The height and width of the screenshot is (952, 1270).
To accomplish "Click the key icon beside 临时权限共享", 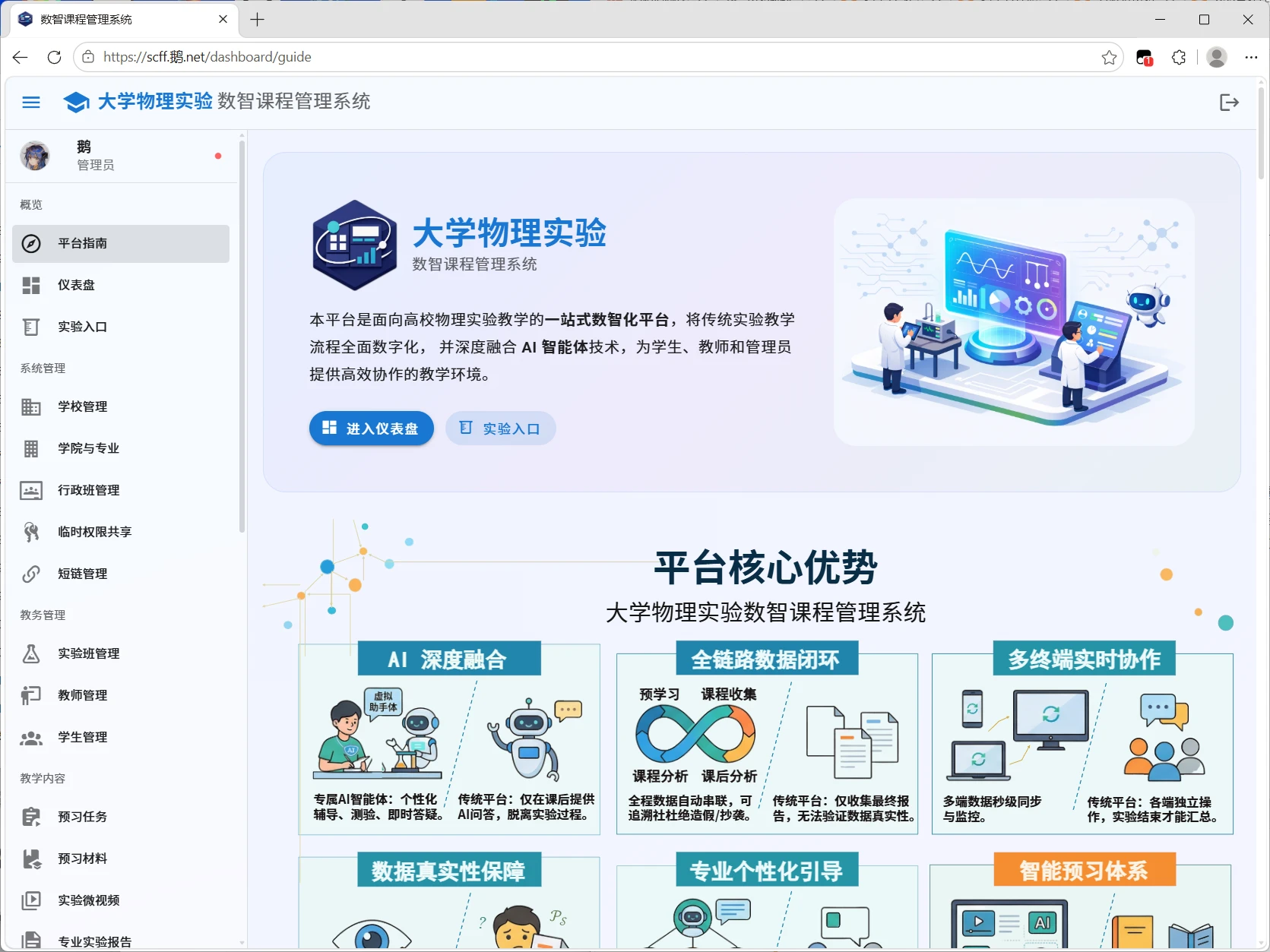I will point(31,533).
